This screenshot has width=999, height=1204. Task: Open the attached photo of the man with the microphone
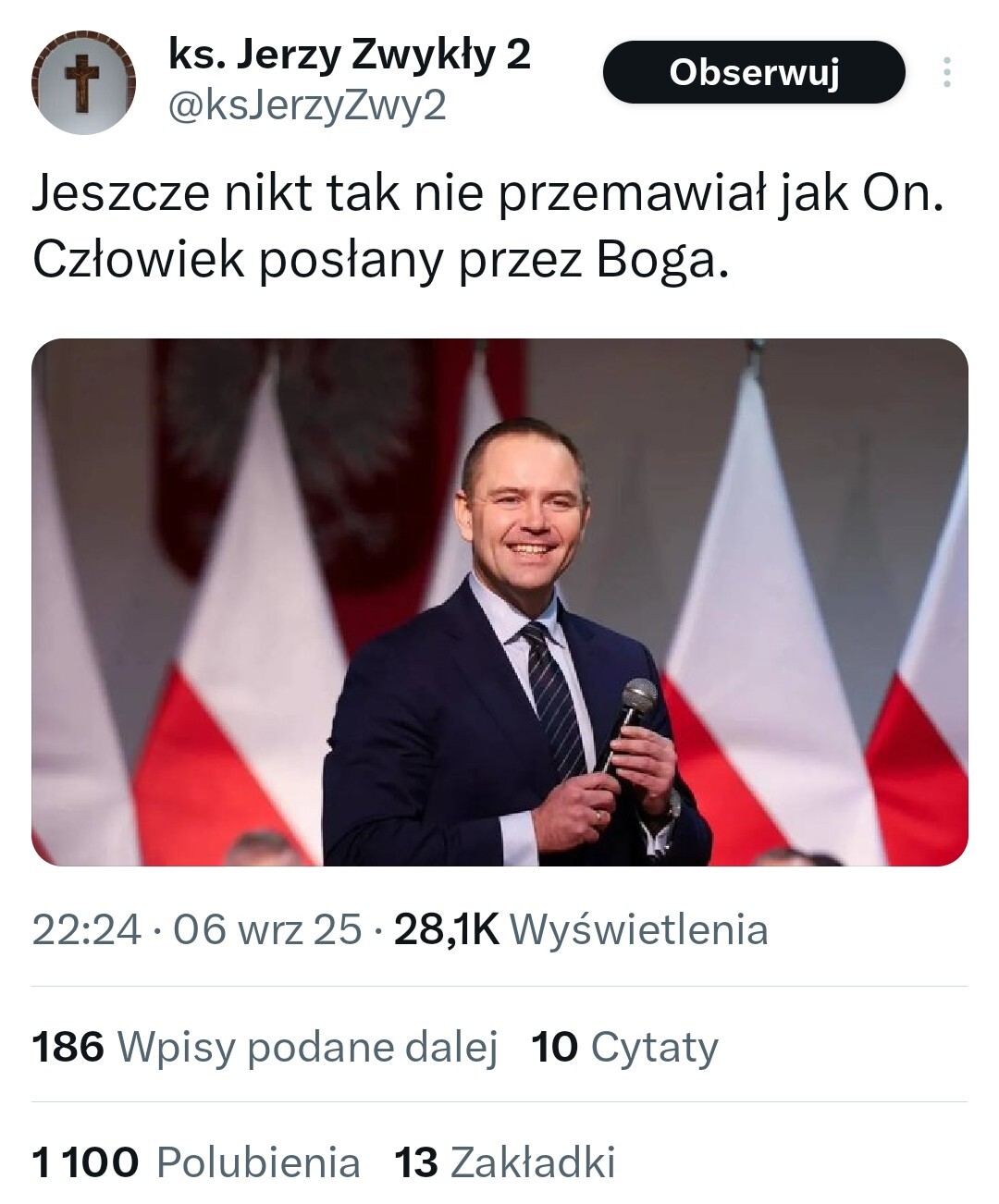click(x=499, y=602)
